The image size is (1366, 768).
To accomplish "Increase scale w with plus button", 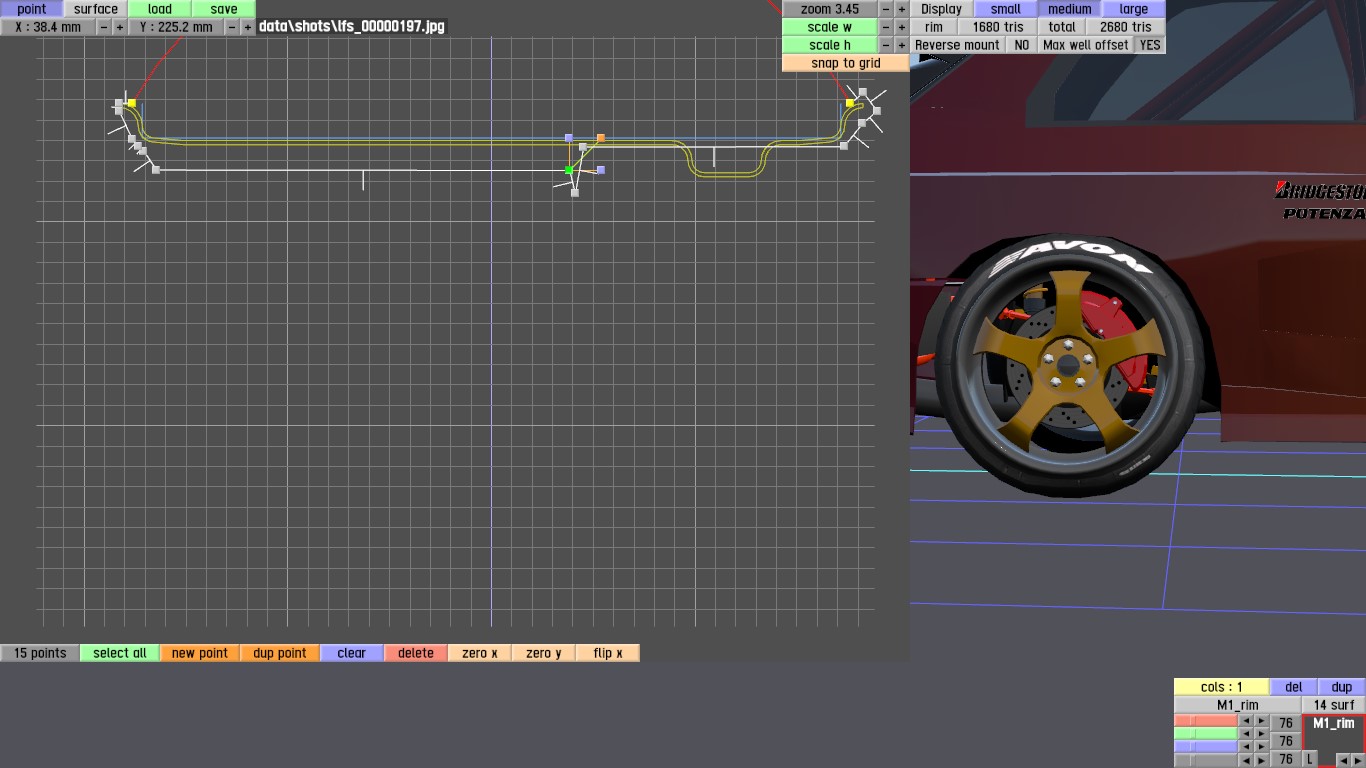I will tap(902, 27).
